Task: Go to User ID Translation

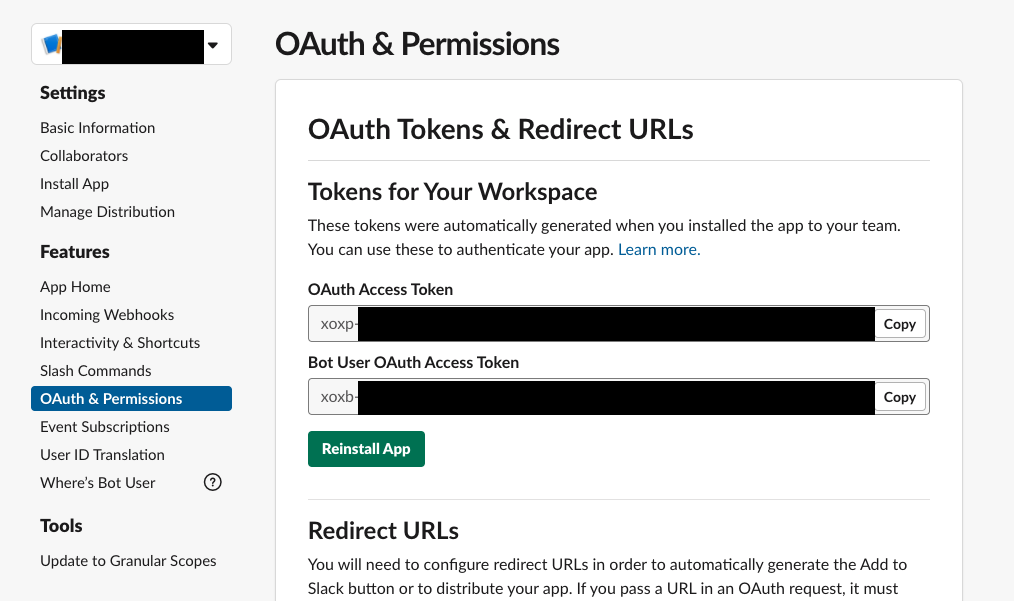Action: (102, 455)
